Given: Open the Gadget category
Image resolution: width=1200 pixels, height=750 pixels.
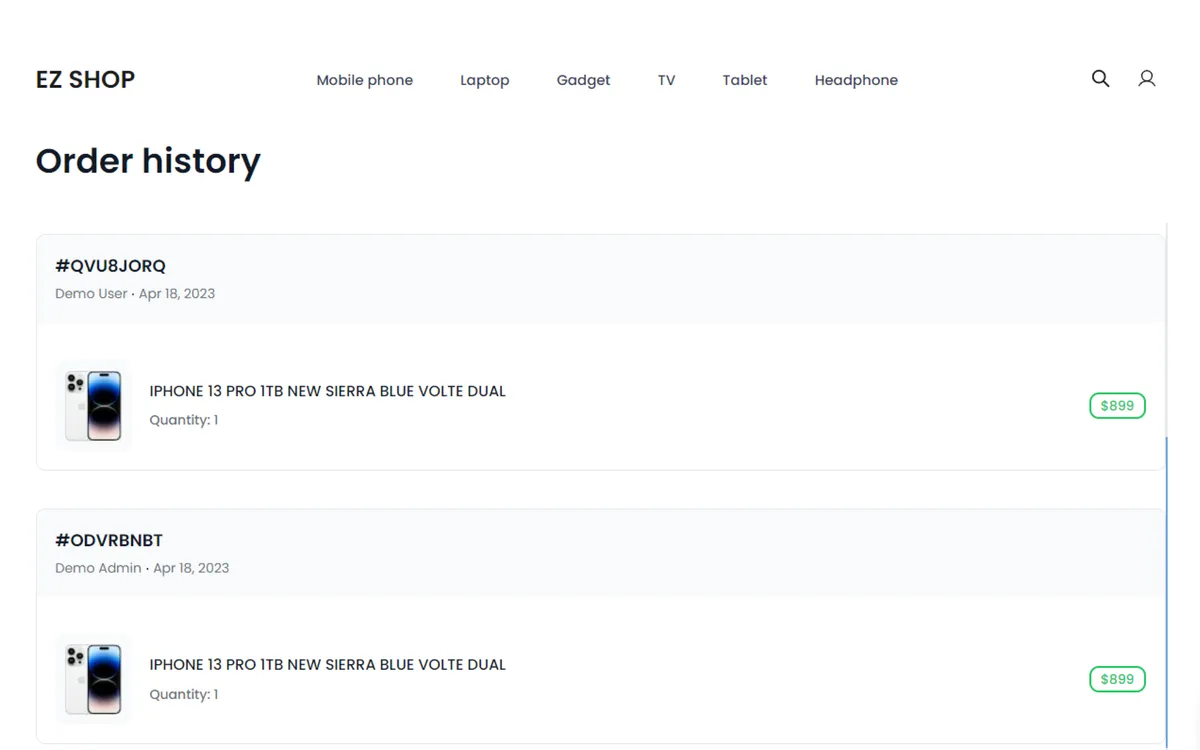Looking at the screenshot, I should click(583, 80).
